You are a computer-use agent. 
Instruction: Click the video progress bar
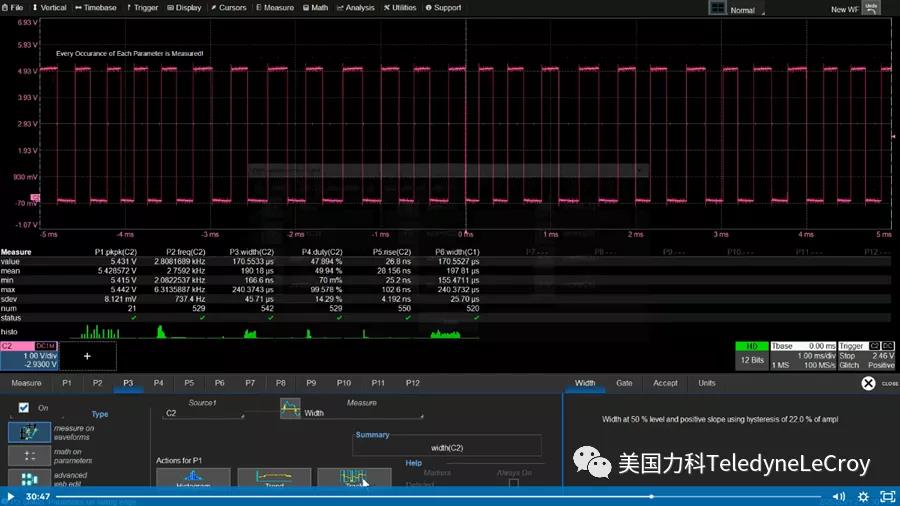point(440,496)
